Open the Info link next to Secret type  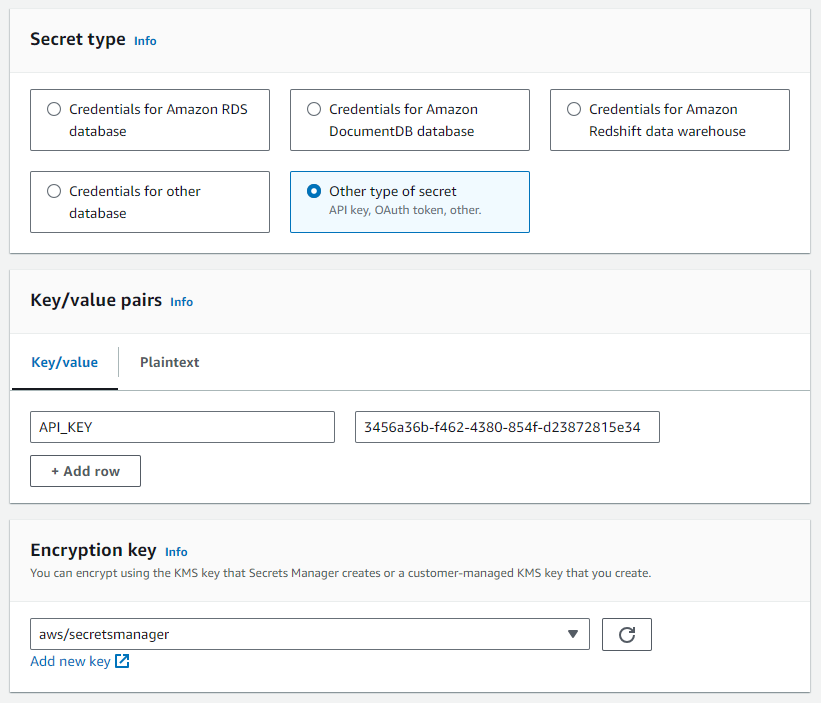tap(144, 41)
